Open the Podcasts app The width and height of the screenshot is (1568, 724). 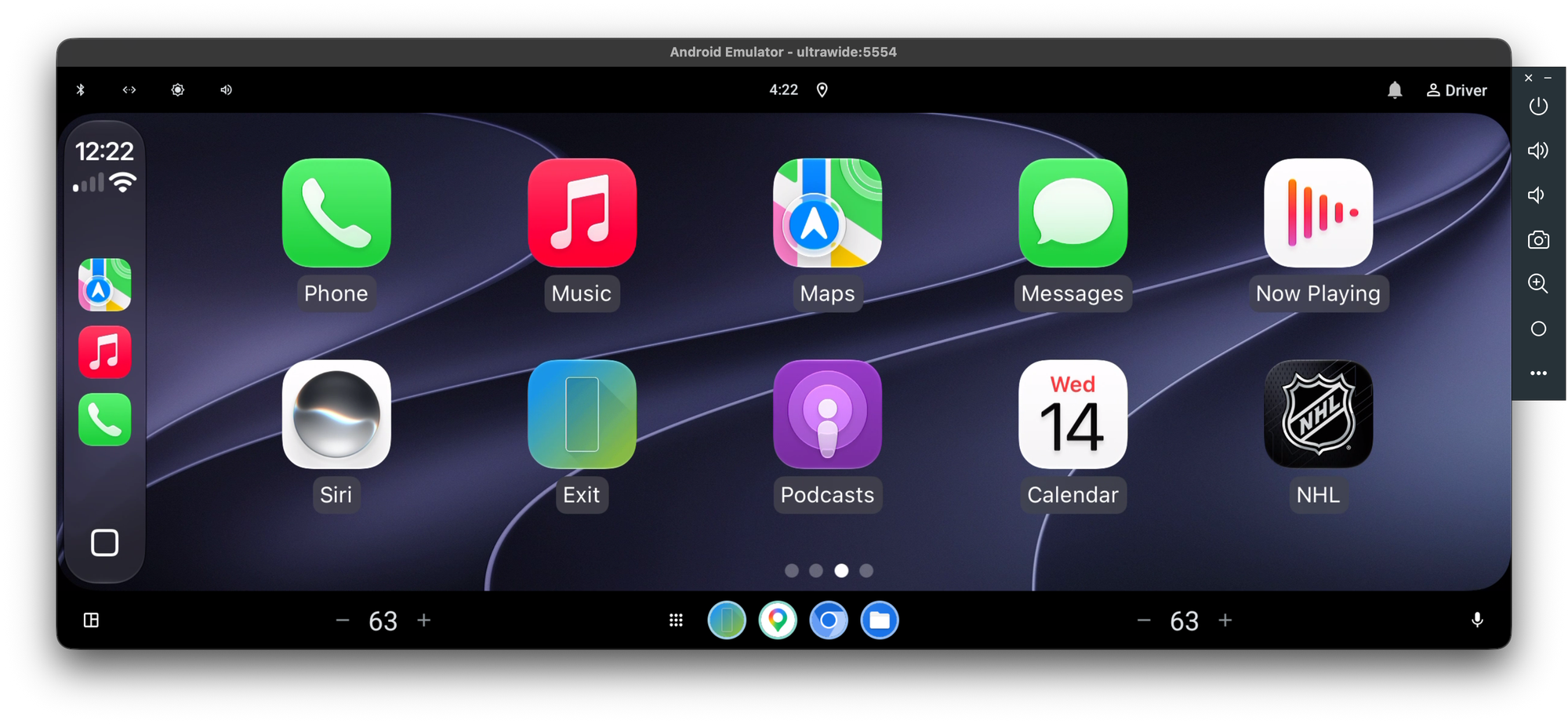pyautogui.click(x=827, y=414)
